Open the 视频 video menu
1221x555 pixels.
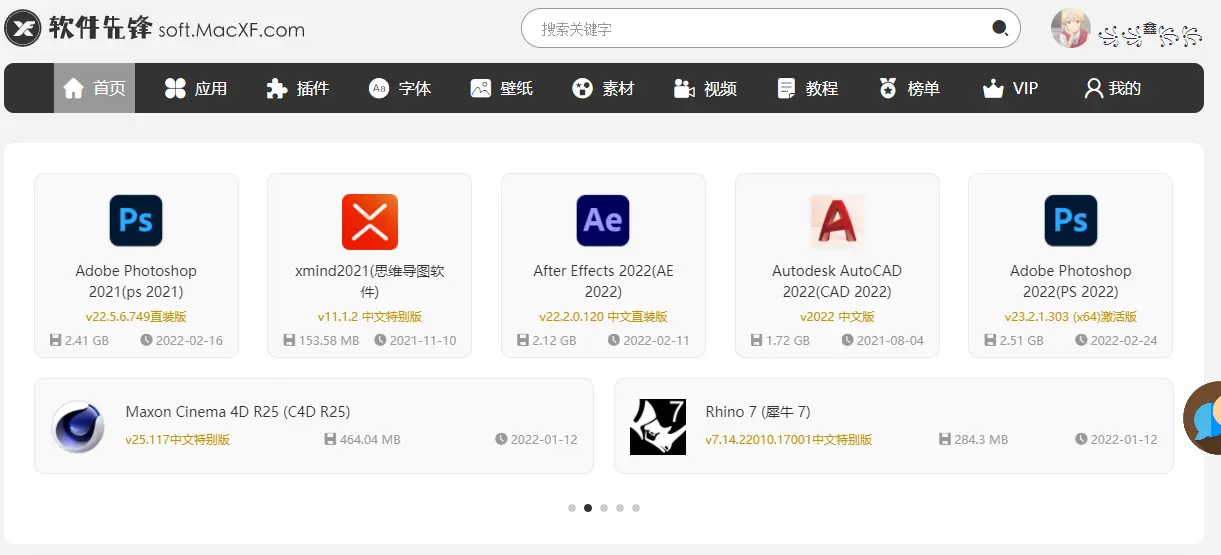[705, 88]
